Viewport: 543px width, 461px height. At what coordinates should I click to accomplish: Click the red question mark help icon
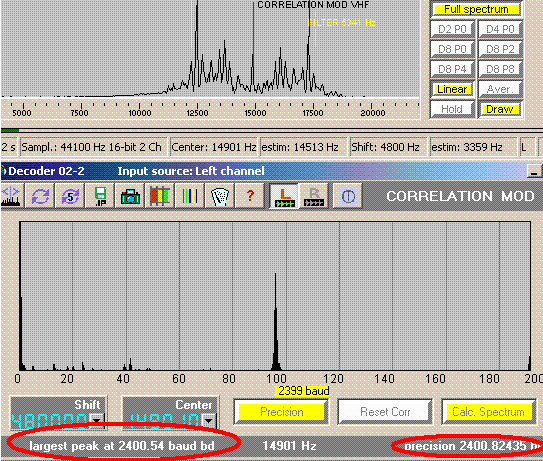pos(250,196)
